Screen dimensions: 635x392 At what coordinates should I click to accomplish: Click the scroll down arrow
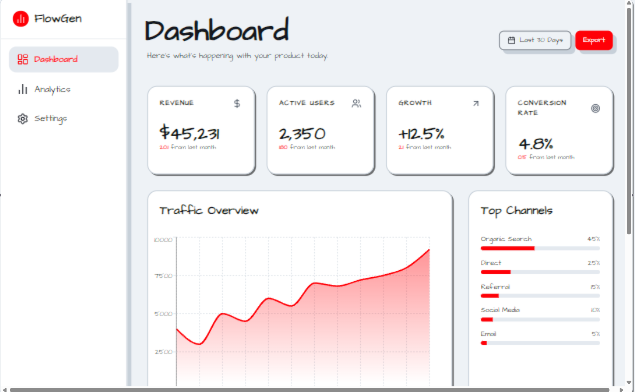629,382
